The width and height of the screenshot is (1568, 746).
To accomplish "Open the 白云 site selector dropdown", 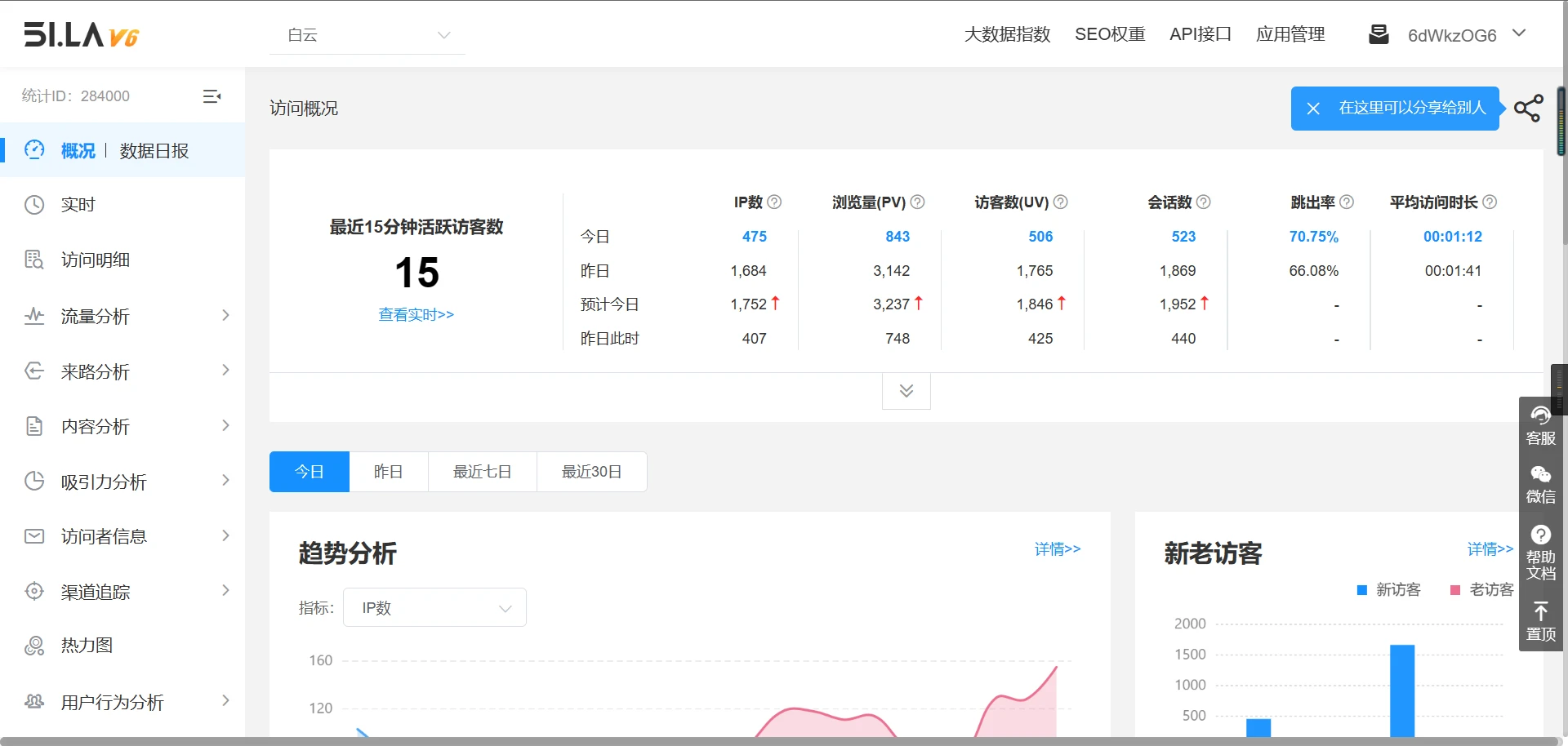I will 367,35.
